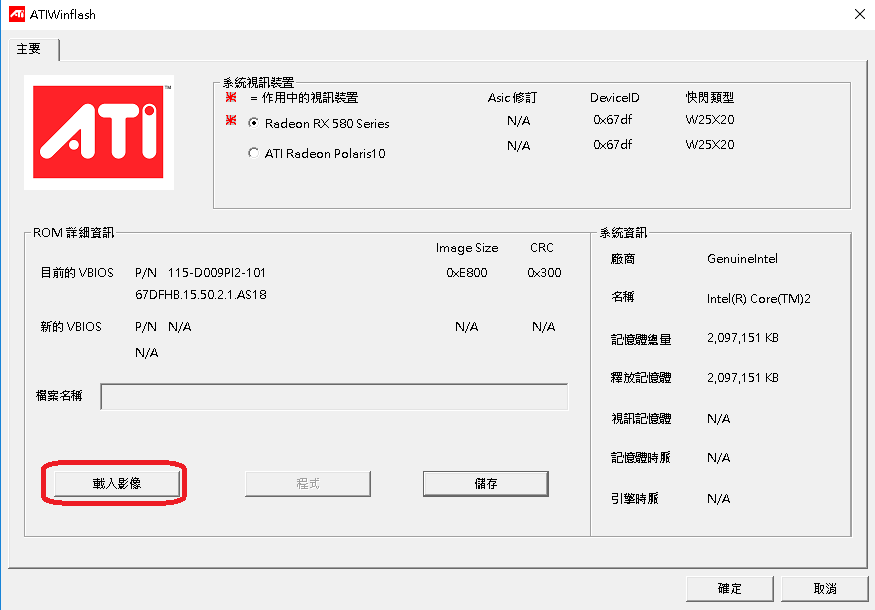Click the Image Size value 0xE800
This screenshot has width=875, height=610.
(467, 273)
